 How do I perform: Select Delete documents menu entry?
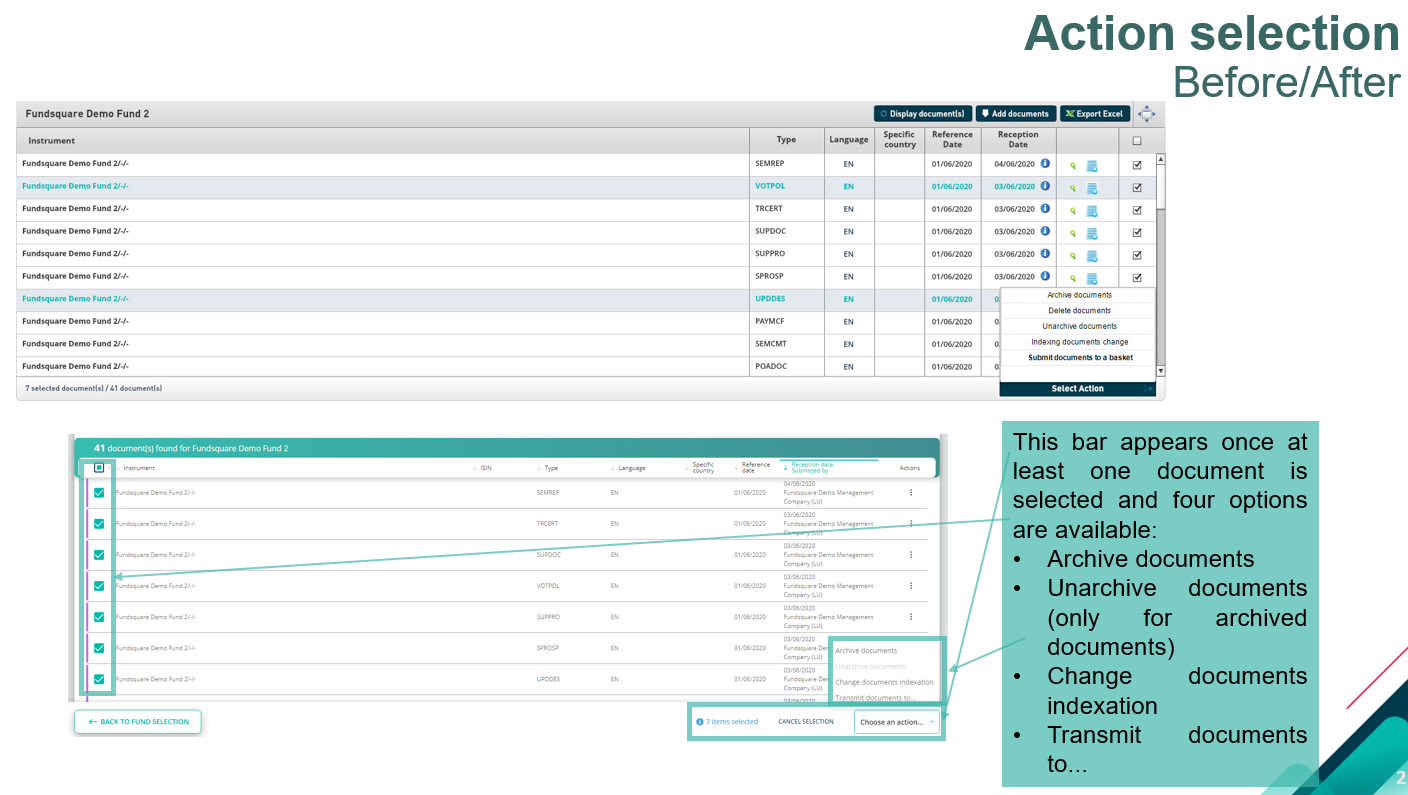[1078, 311]
